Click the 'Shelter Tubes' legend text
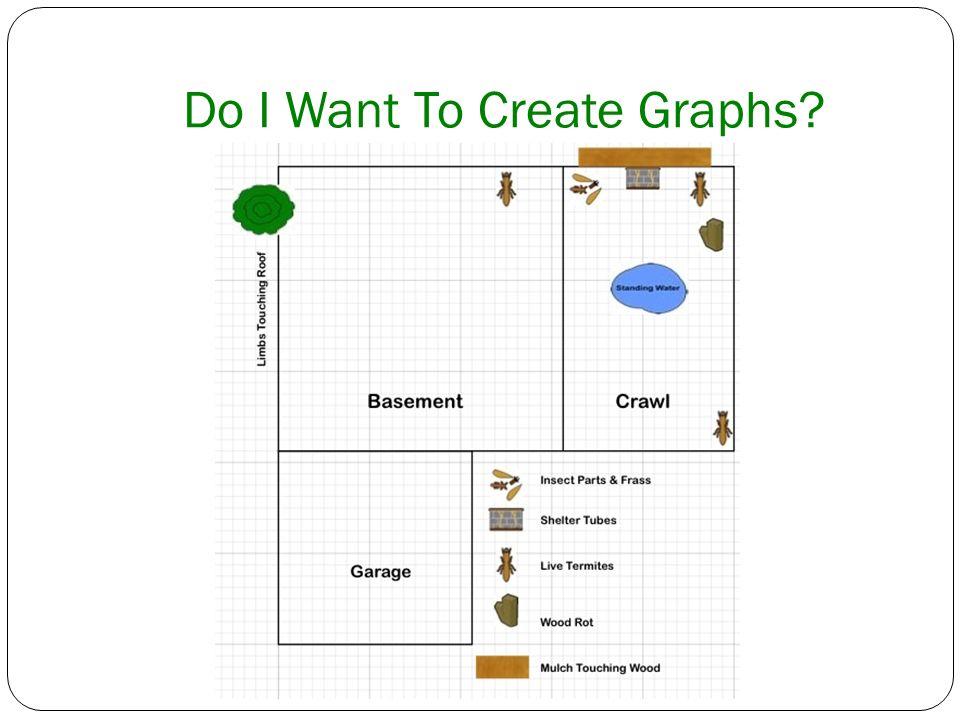The image size is (960, 720). point(578,520)
